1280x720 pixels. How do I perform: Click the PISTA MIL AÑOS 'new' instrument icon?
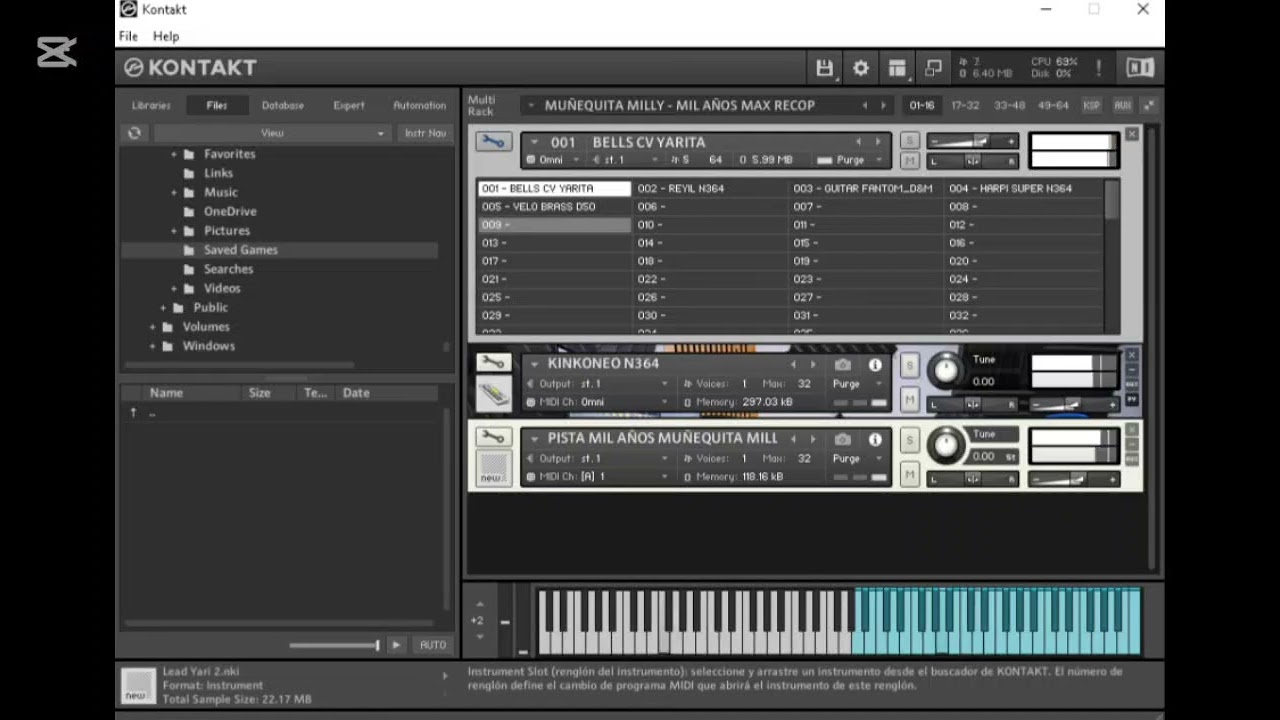tap(493, 468)
